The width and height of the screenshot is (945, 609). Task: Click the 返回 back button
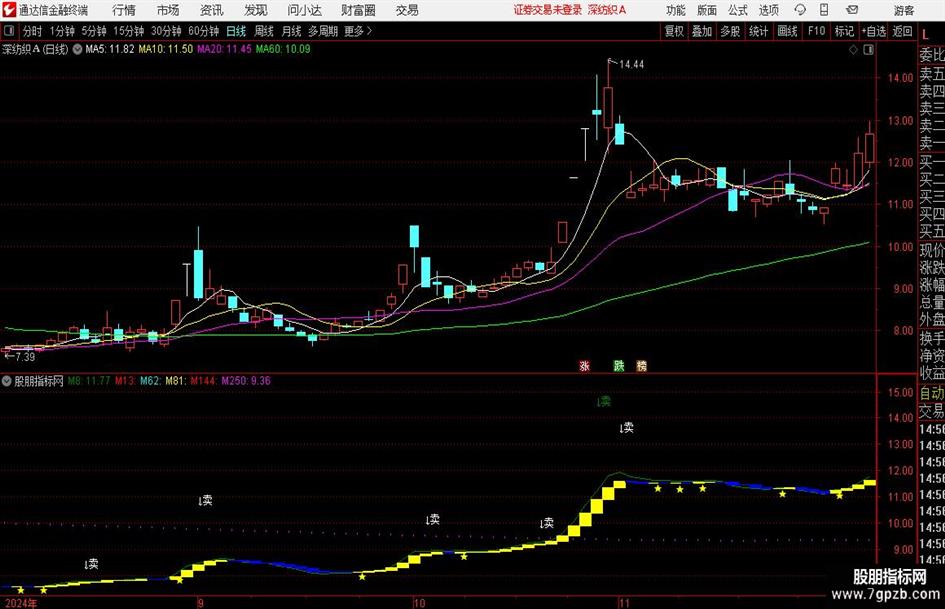tap(902, 31)
